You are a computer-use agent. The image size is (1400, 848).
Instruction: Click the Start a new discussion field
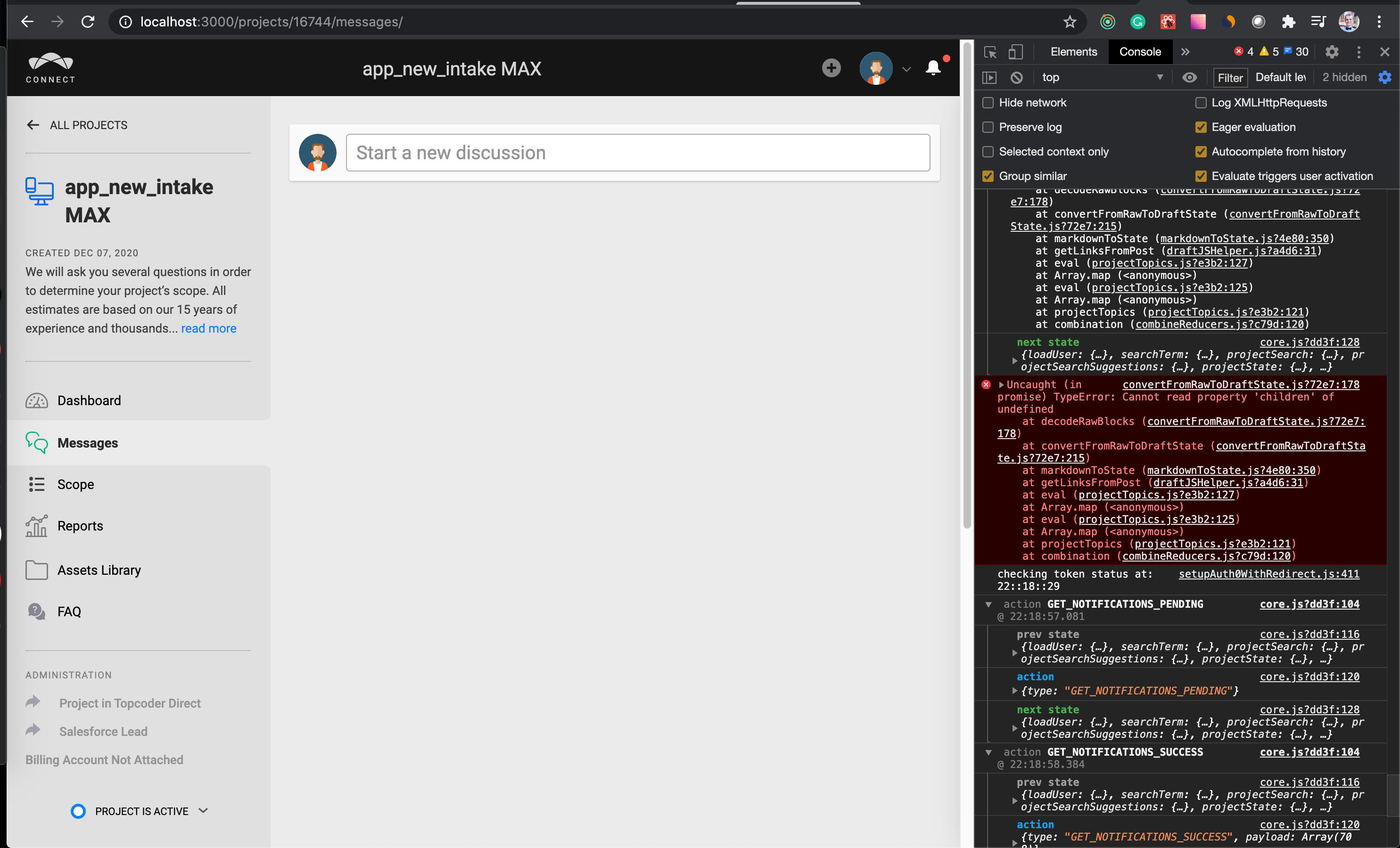637,153
